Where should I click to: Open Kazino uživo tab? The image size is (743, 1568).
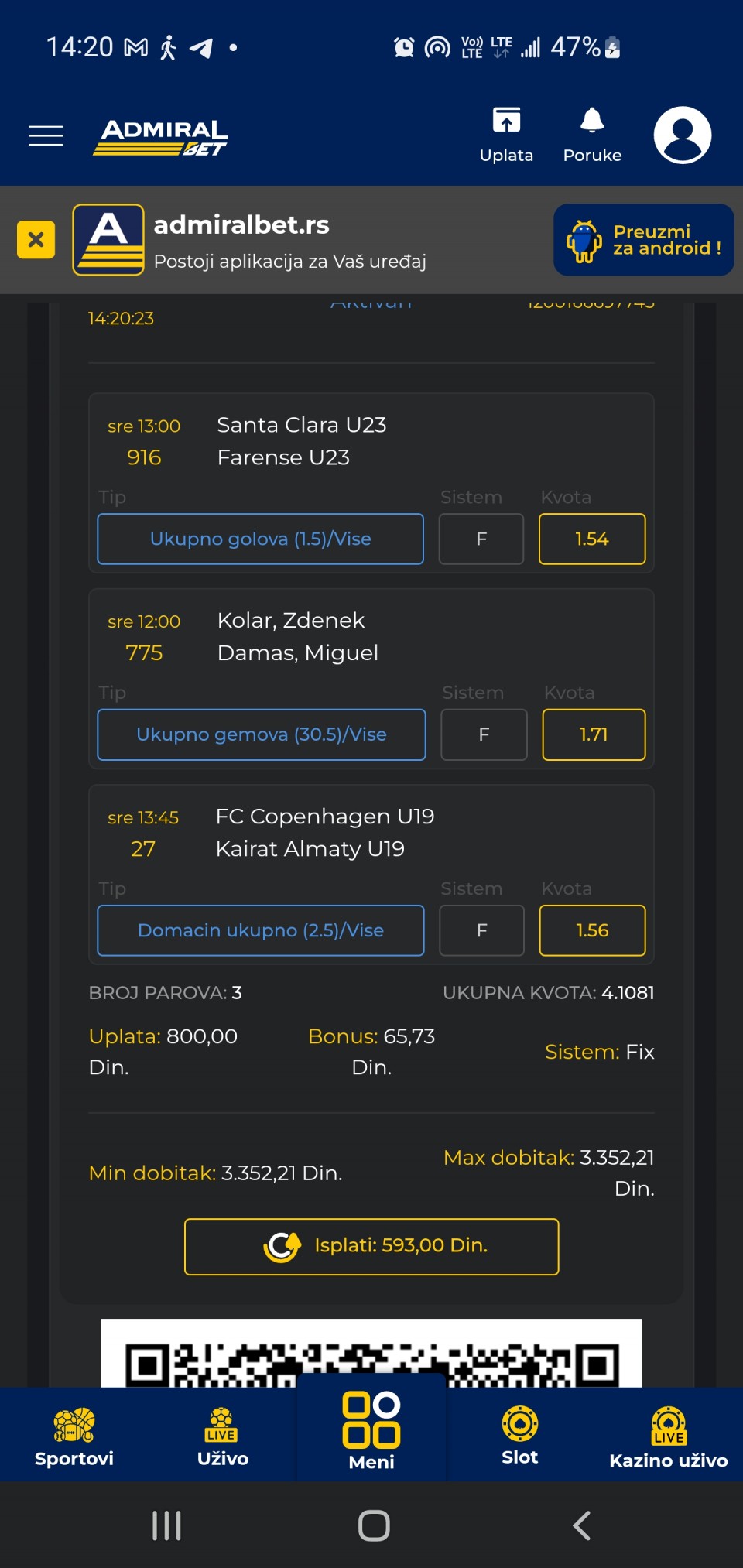(668, 1437)
